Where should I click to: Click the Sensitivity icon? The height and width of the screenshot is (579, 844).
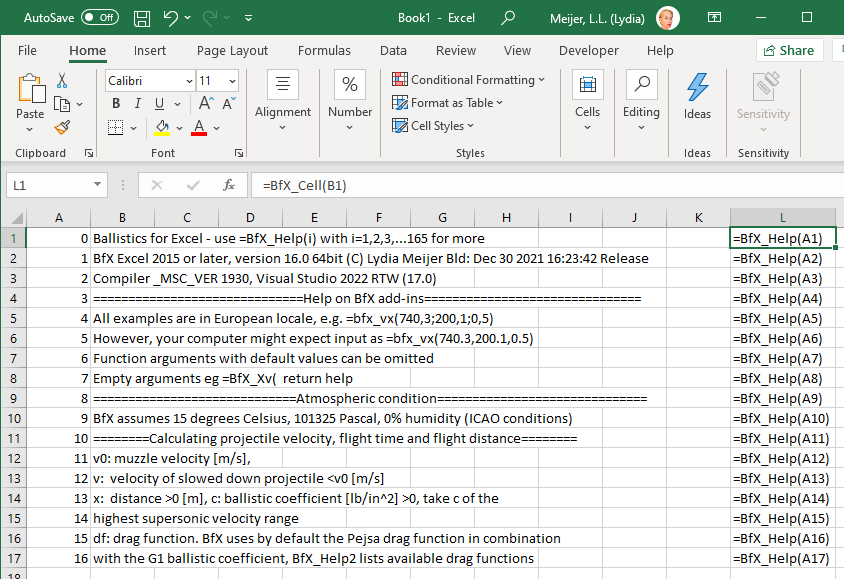click(x=764, y=87)
